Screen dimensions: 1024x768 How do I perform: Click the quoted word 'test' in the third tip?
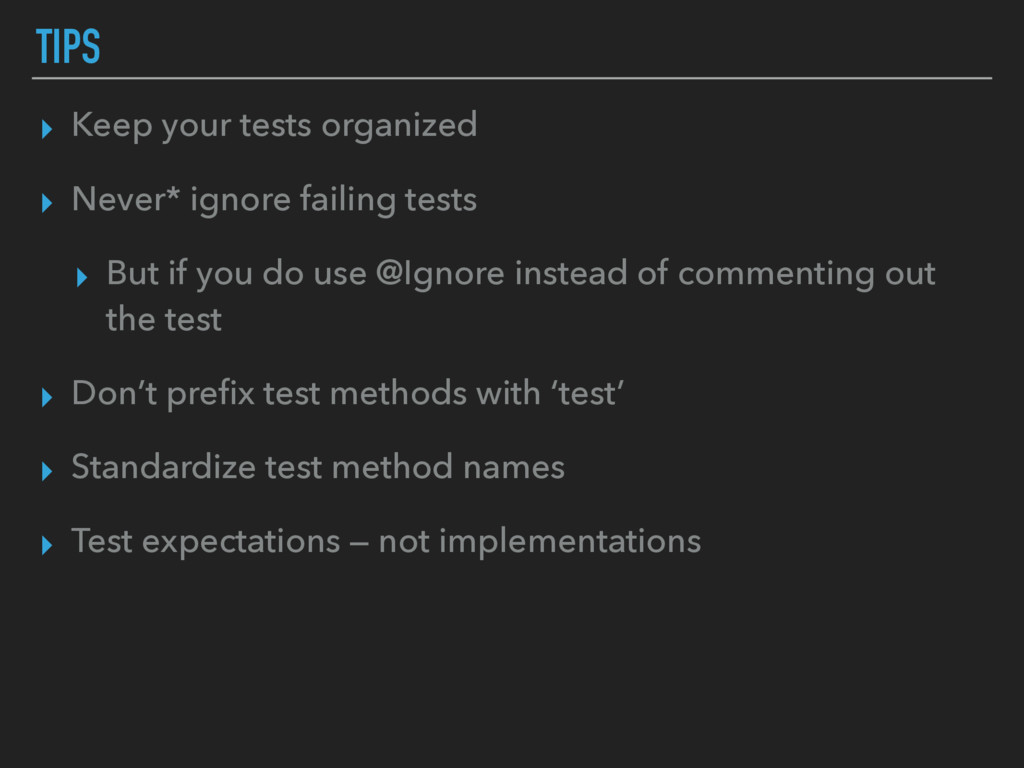pos(588,394)
